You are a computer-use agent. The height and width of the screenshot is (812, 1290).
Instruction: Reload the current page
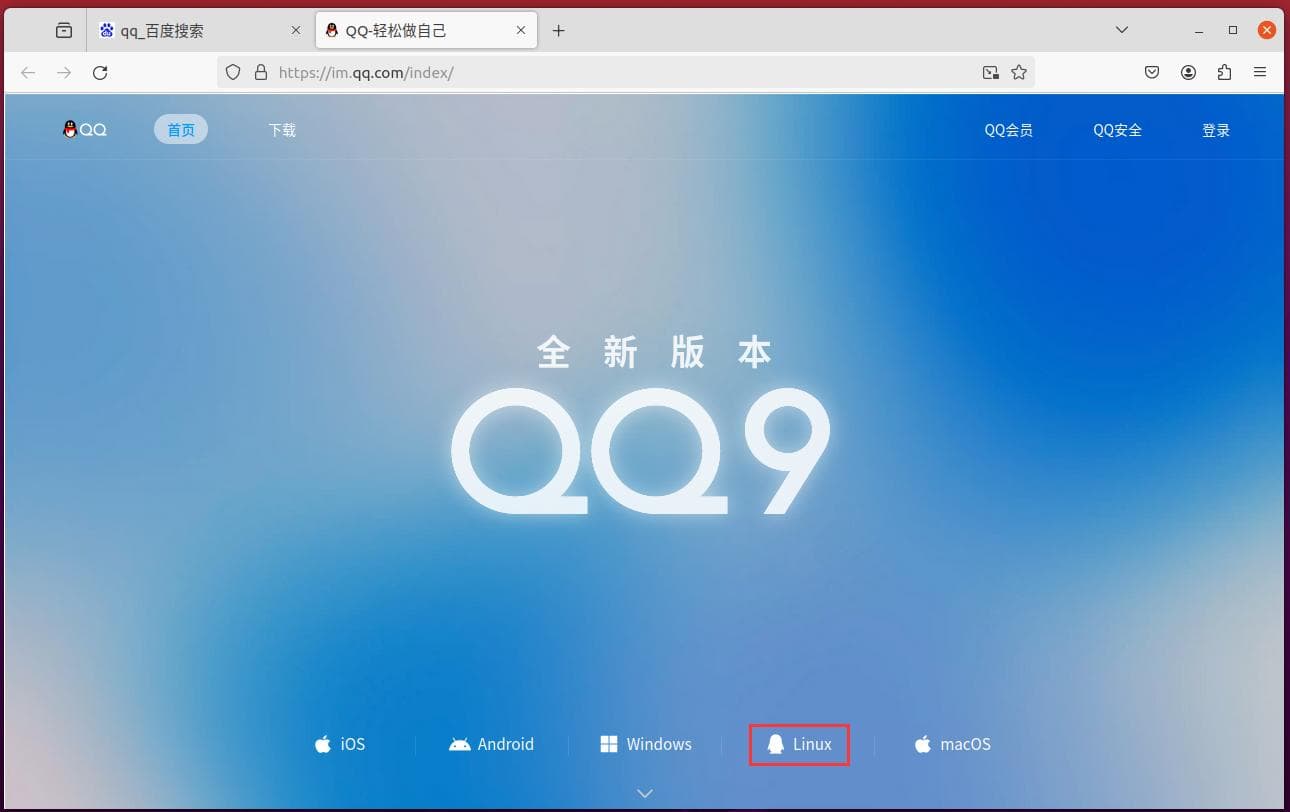100,72
